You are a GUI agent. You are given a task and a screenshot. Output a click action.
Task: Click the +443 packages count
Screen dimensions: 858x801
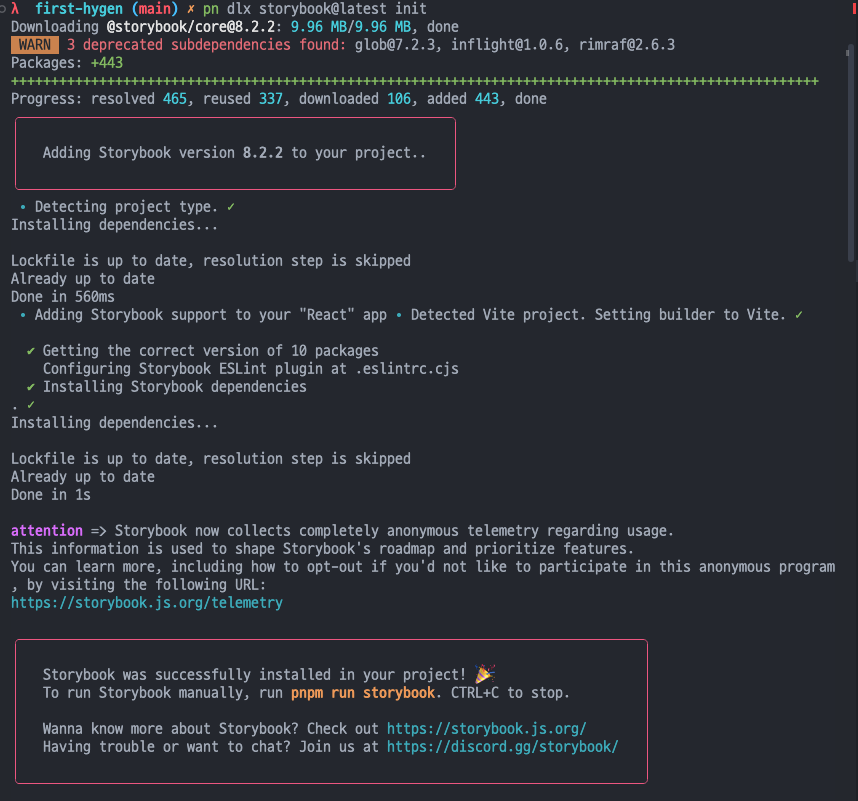(110, 63)
